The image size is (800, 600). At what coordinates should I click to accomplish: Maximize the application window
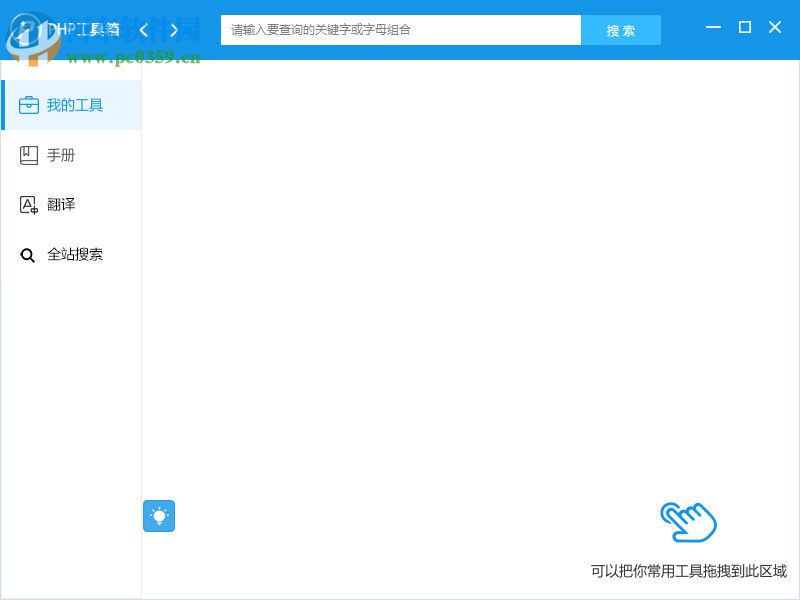[744, 29]
